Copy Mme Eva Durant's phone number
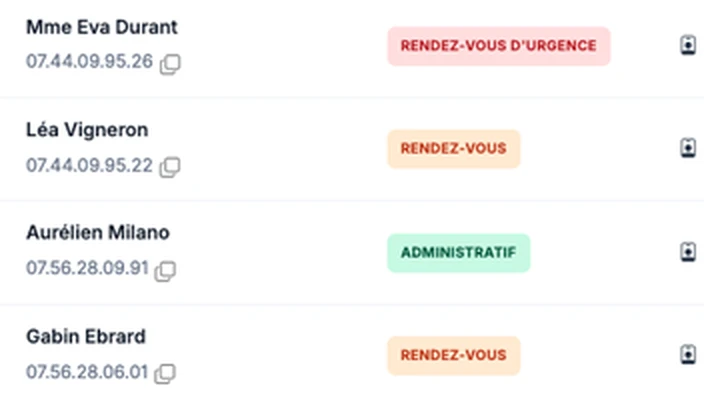Image resolution: width=704 pixels, height=396 pixels. (x=170, y=64)
